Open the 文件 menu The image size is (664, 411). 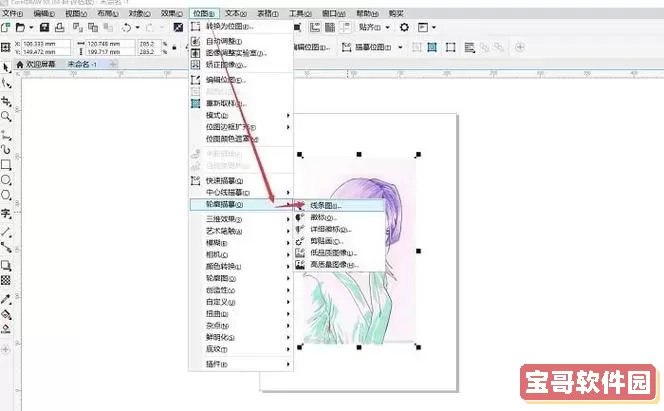pos(13,14)
